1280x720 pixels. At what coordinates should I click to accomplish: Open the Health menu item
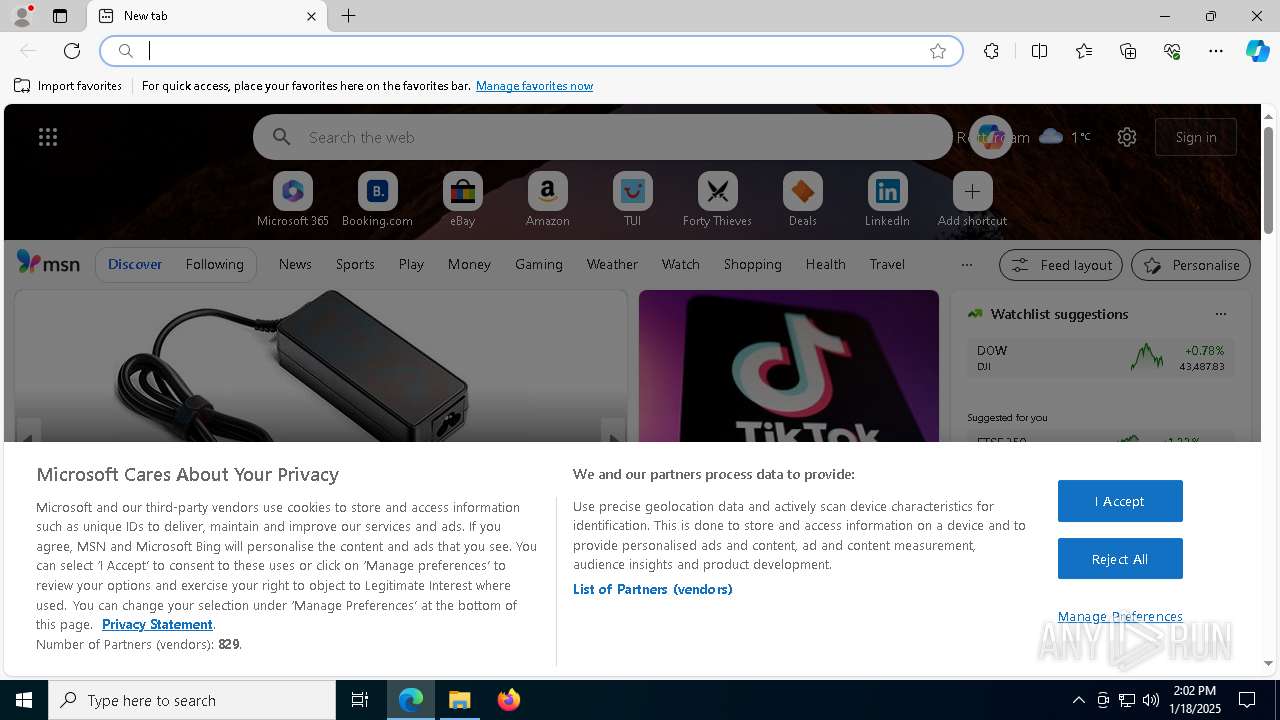click(825, 264)
